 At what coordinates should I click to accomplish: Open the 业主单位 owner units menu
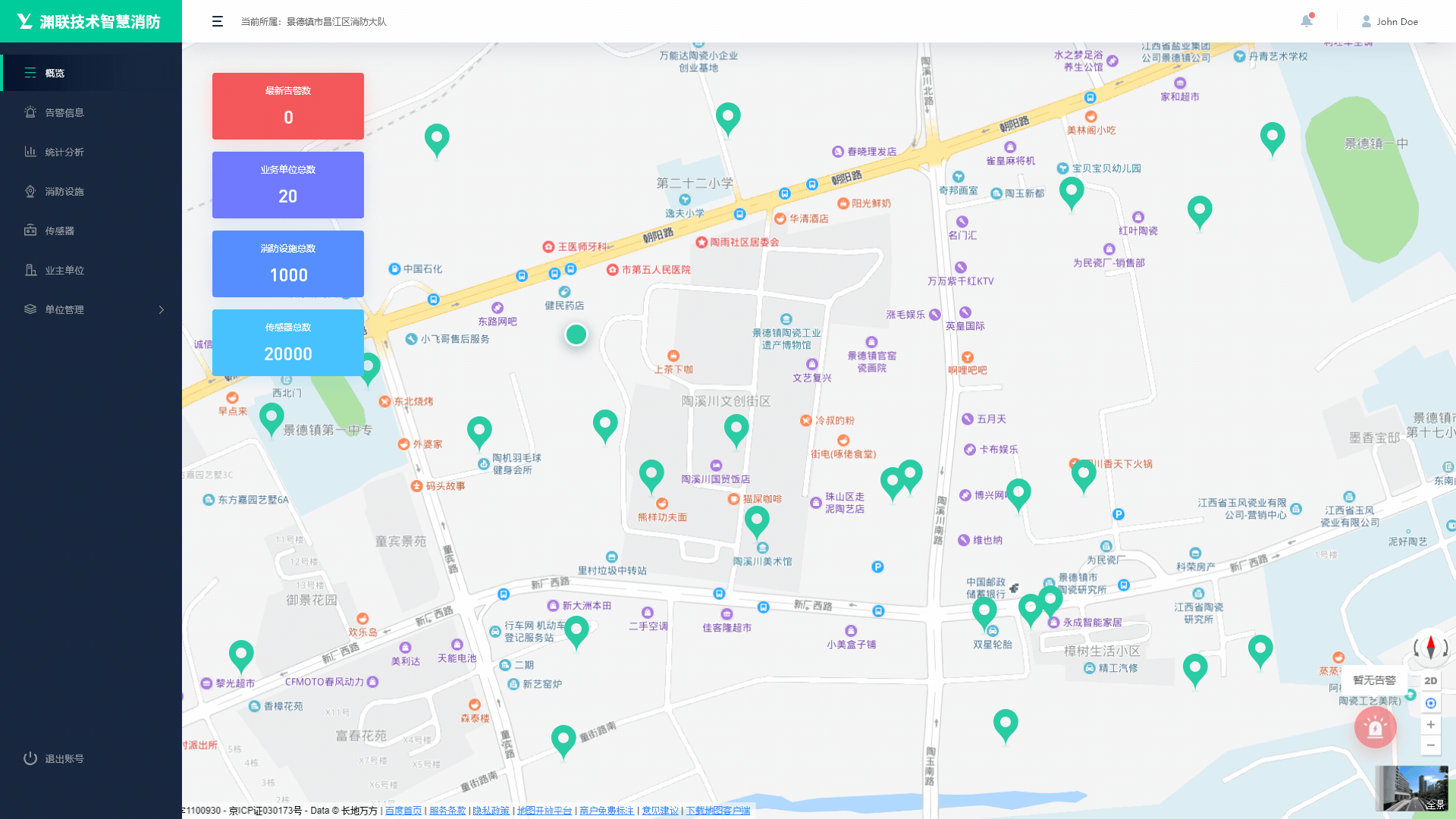(91, 270)
